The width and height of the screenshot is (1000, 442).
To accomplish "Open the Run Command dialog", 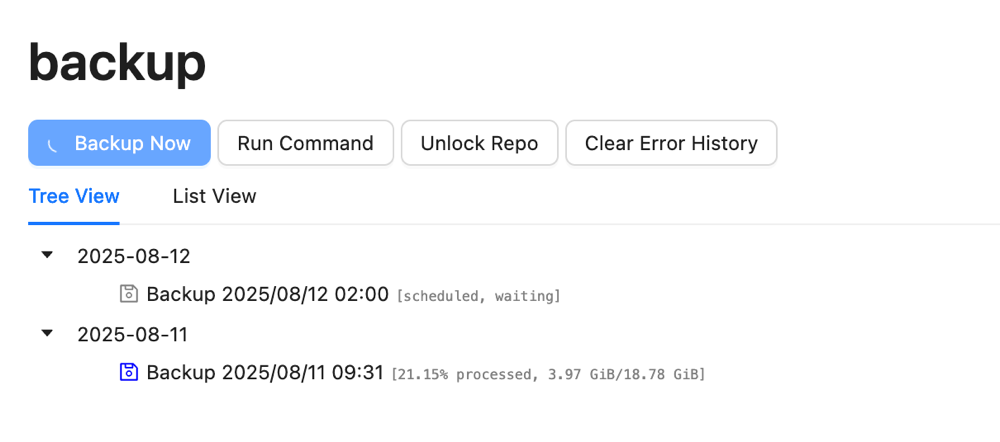I will [305, 143].
